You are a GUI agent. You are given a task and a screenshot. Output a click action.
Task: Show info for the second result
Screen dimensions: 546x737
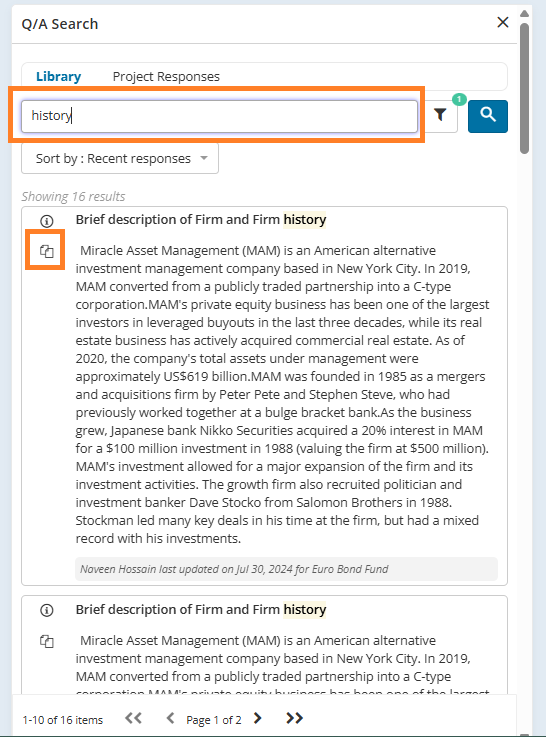[x=47, y=610]
